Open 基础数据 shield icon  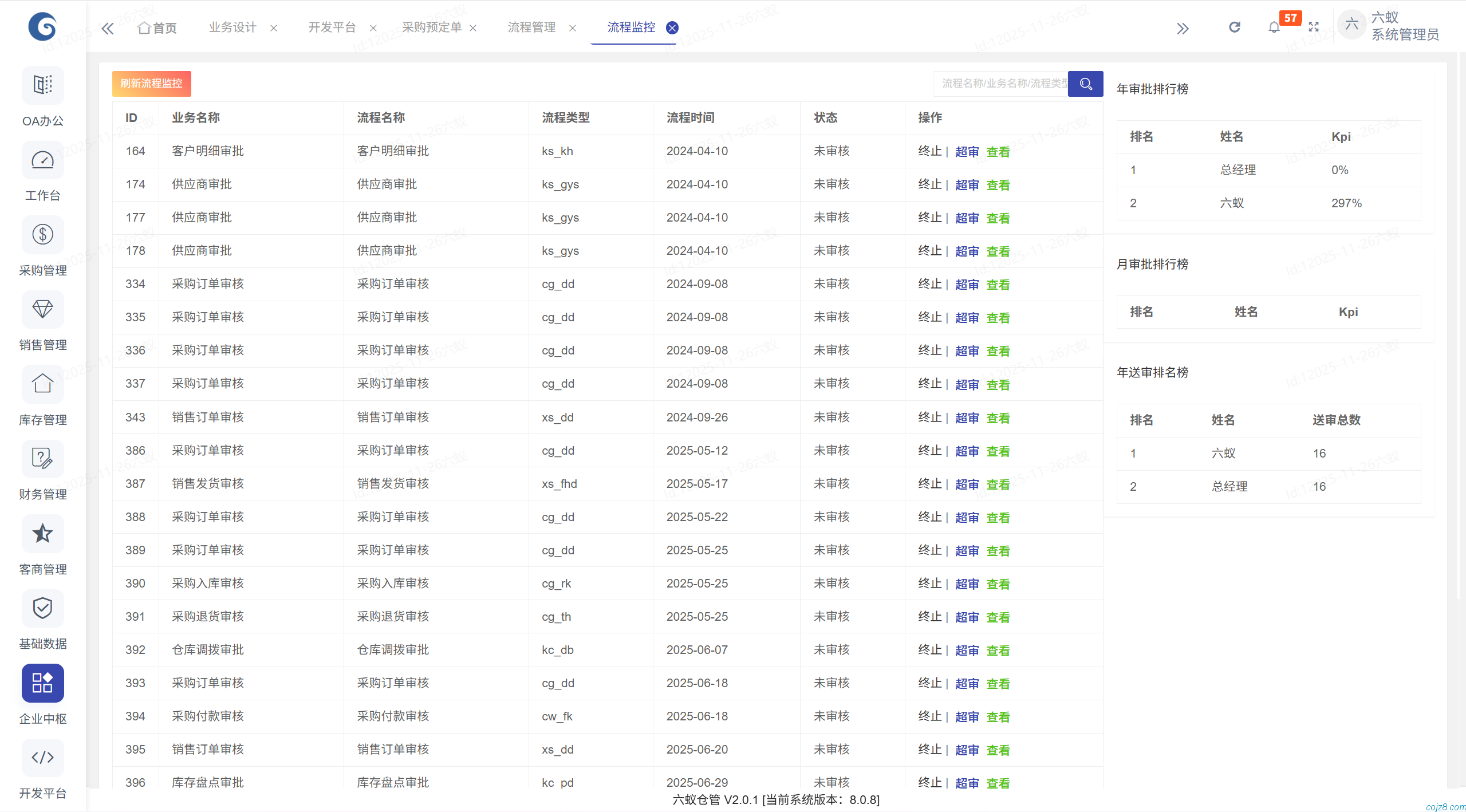(42, 608)
